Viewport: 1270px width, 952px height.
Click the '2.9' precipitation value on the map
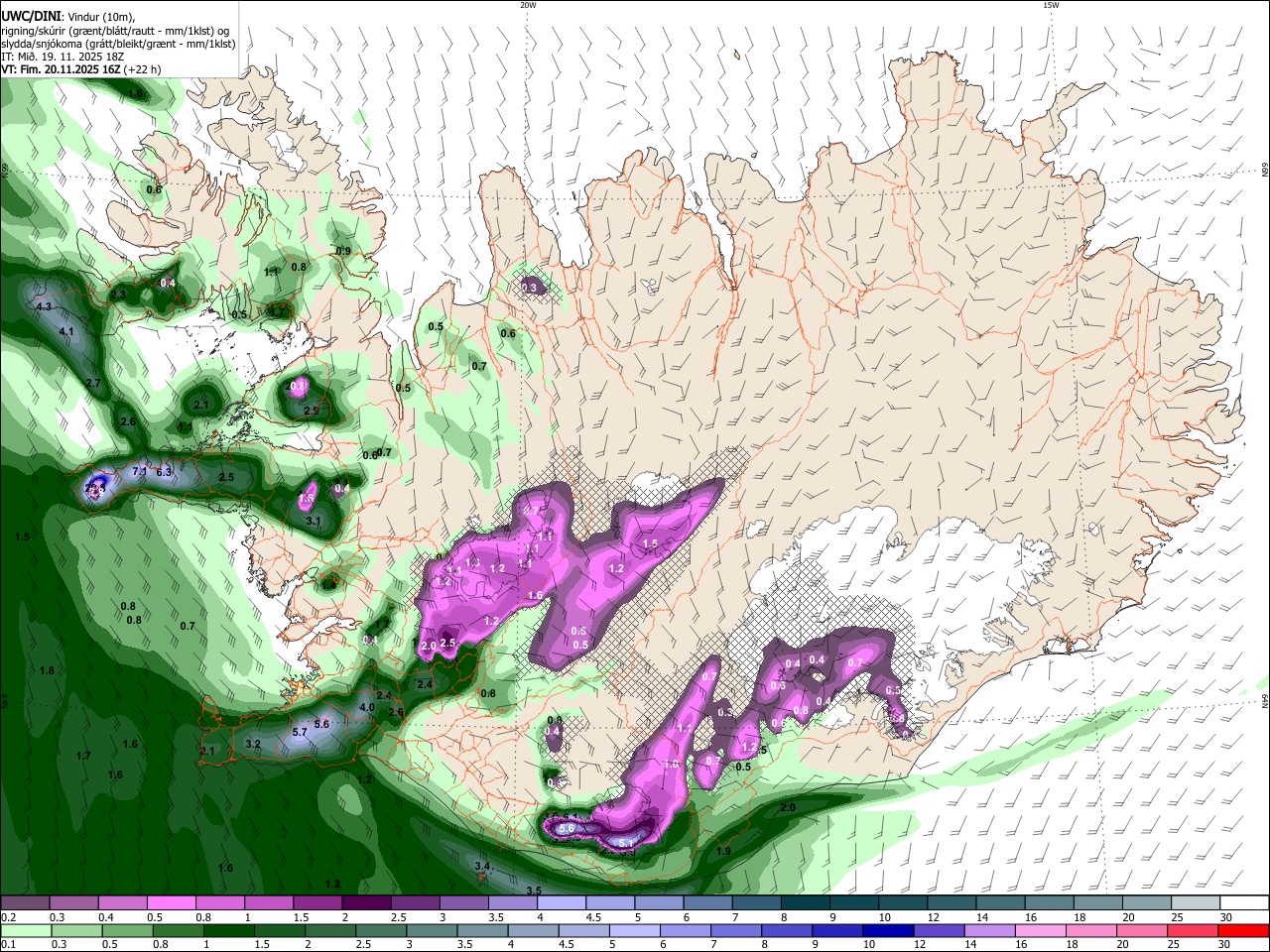(x=312, y=411)
